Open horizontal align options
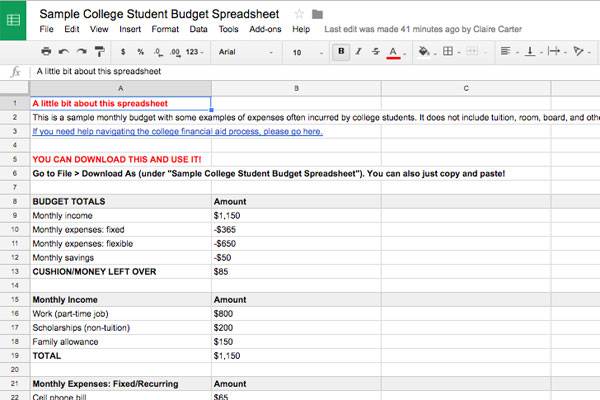 tap(505, 51)
